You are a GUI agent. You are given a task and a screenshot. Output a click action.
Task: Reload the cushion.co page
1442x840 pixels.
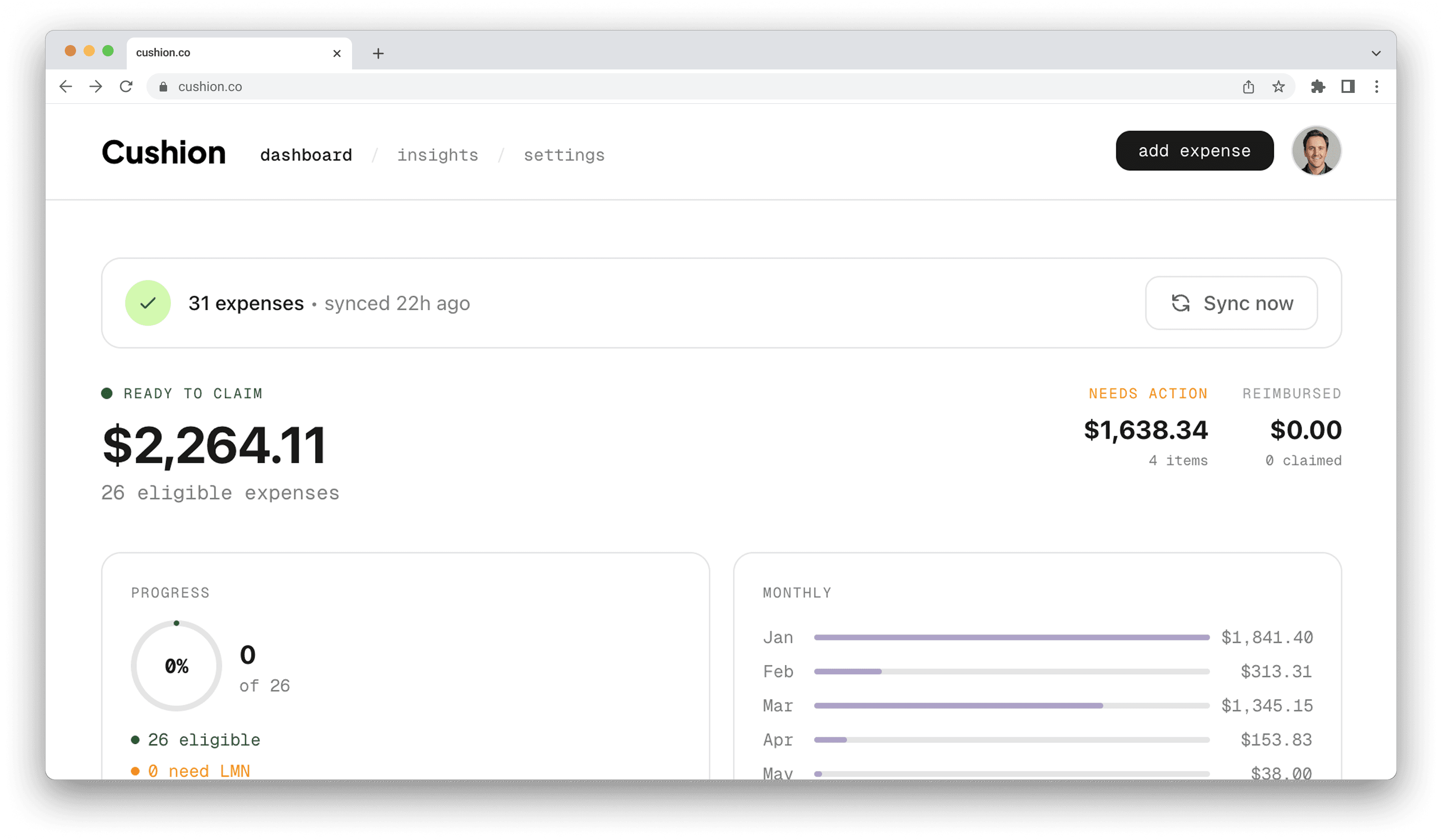point(126,86)
